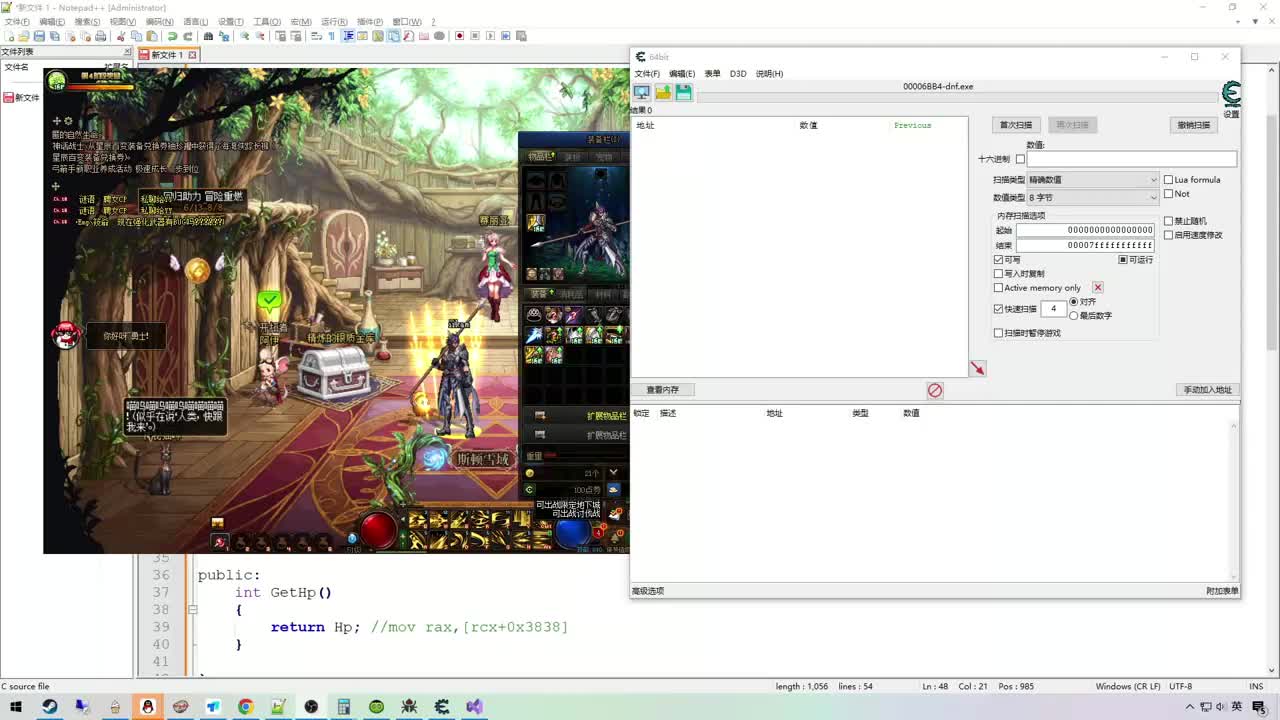This screenshot has height=720, width=1280.
Task: Enable the 启用速度修改 checkbox
Action: point(1168,235)
